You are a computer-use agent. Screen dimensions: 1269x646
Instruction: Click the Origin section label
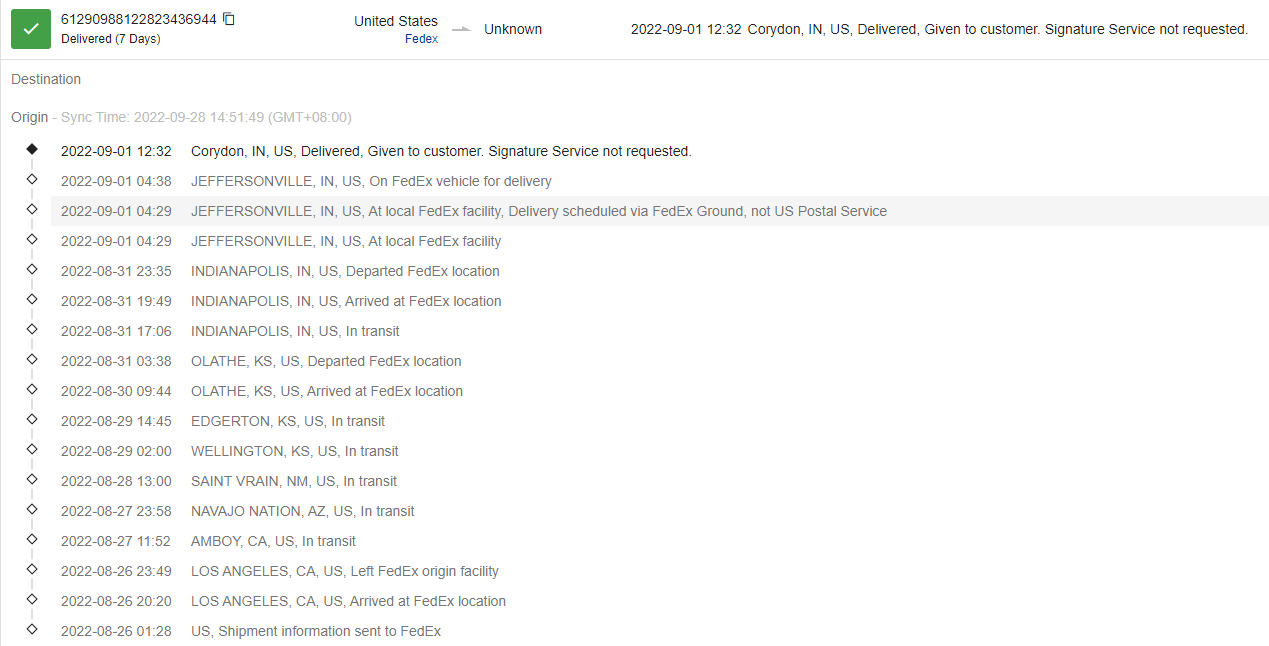(x=29, y=117)
